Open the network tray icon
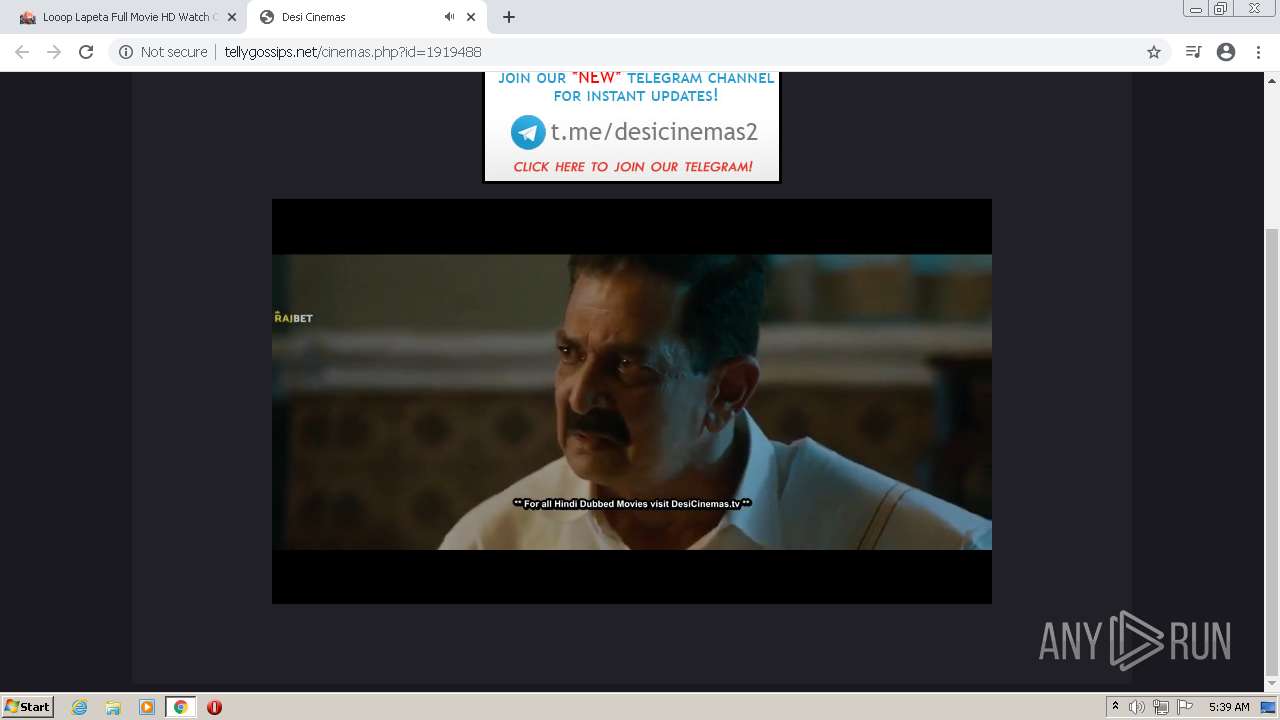 [1161, 707]
